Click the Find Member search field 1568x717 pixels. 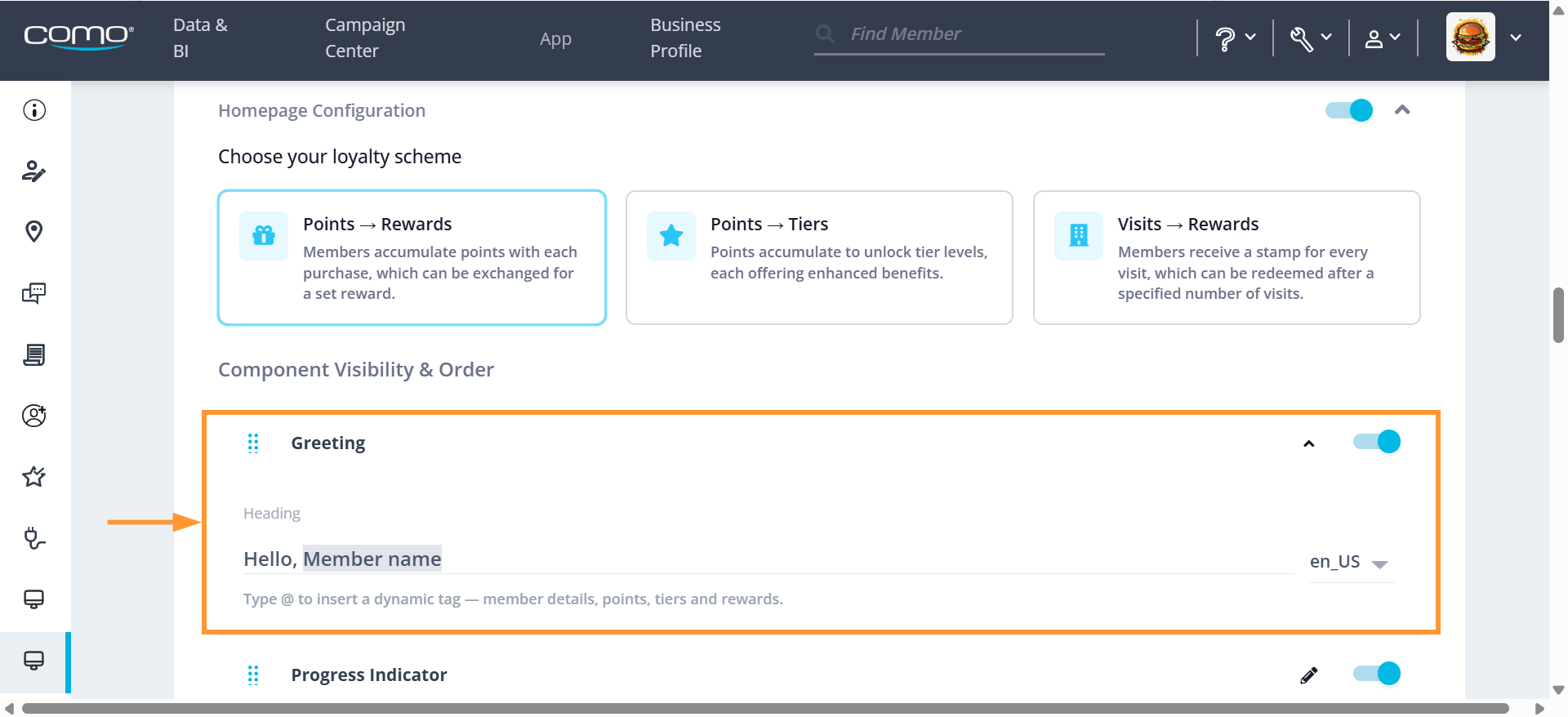click(960, 34)
